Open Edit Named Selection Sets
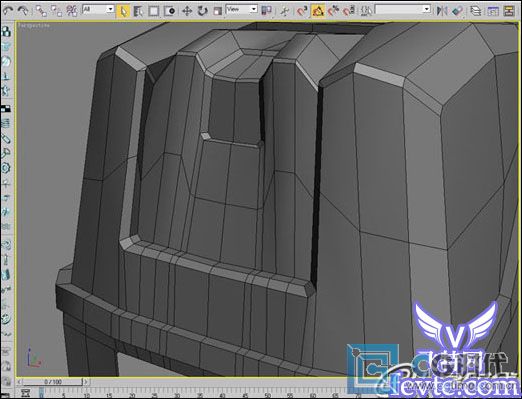The image size is (522, 399). [x=367, y=11]
